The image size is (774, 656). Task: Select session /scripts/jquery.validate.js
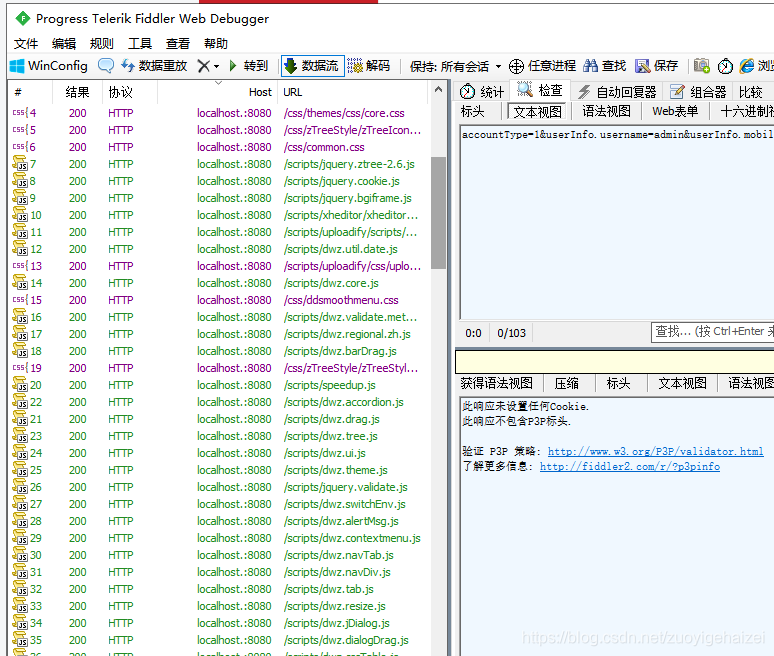(x=219, y=487)
